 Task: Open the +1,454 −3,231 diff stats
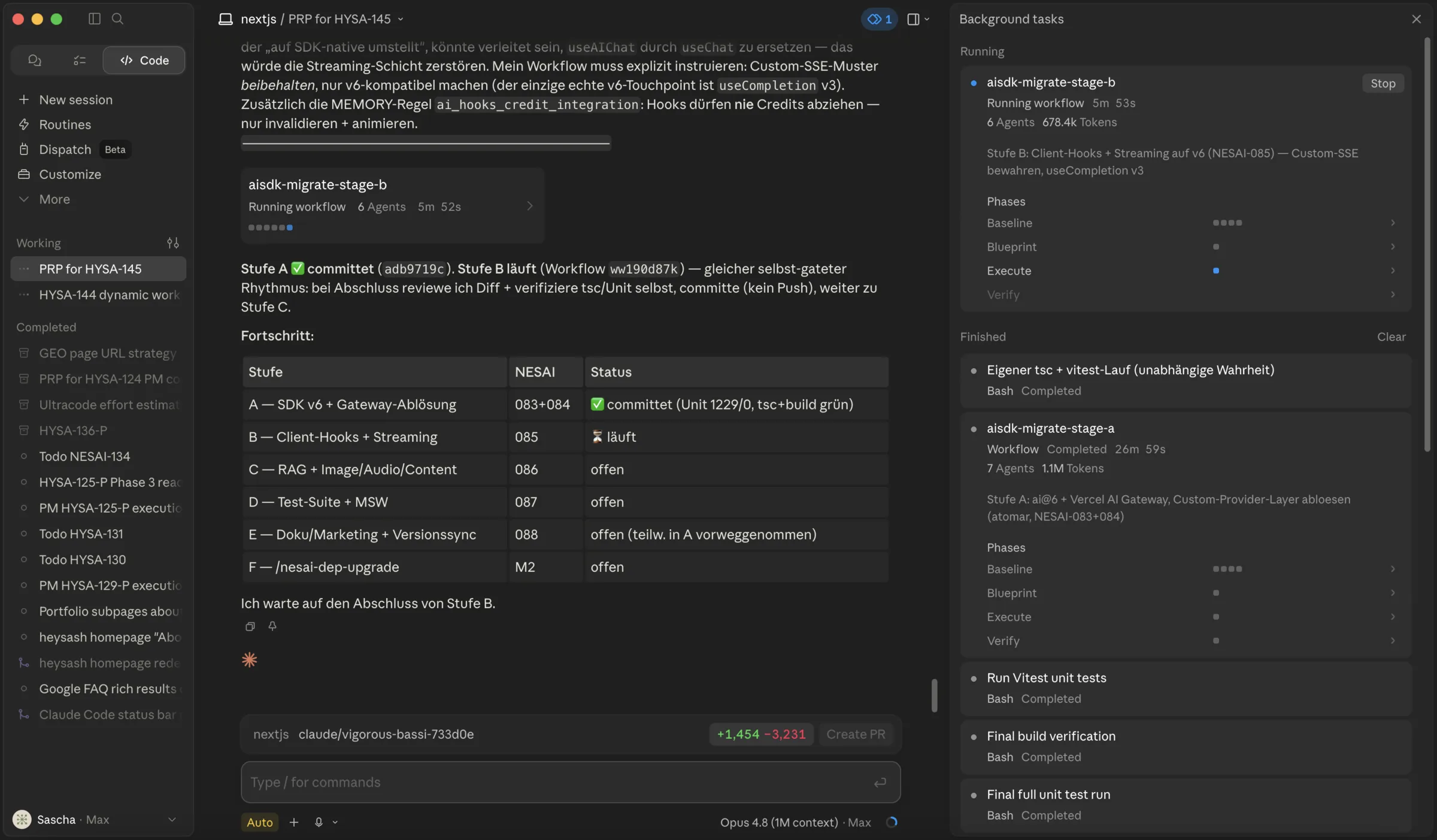click(761, 734)
